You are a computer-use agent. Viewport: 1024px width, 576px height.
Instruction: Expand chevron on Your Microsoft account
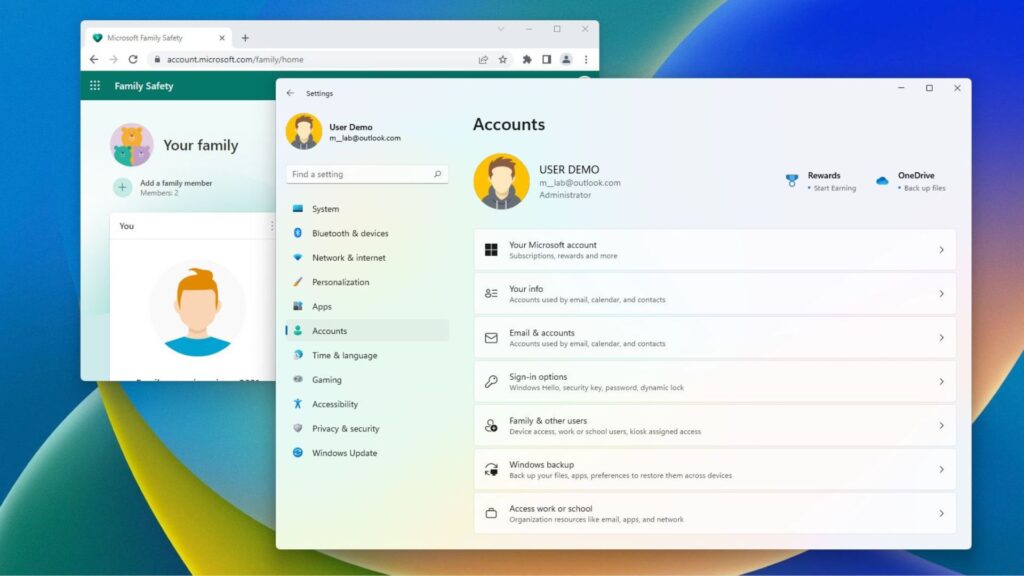click(941, 250)
